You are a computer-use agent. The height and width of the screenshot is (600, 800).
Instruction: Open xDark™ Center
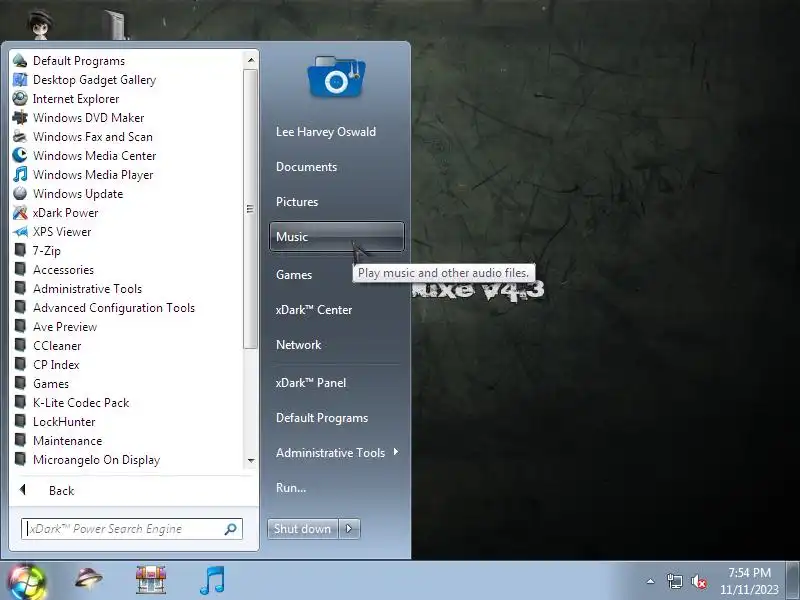(x=337, y=310)
